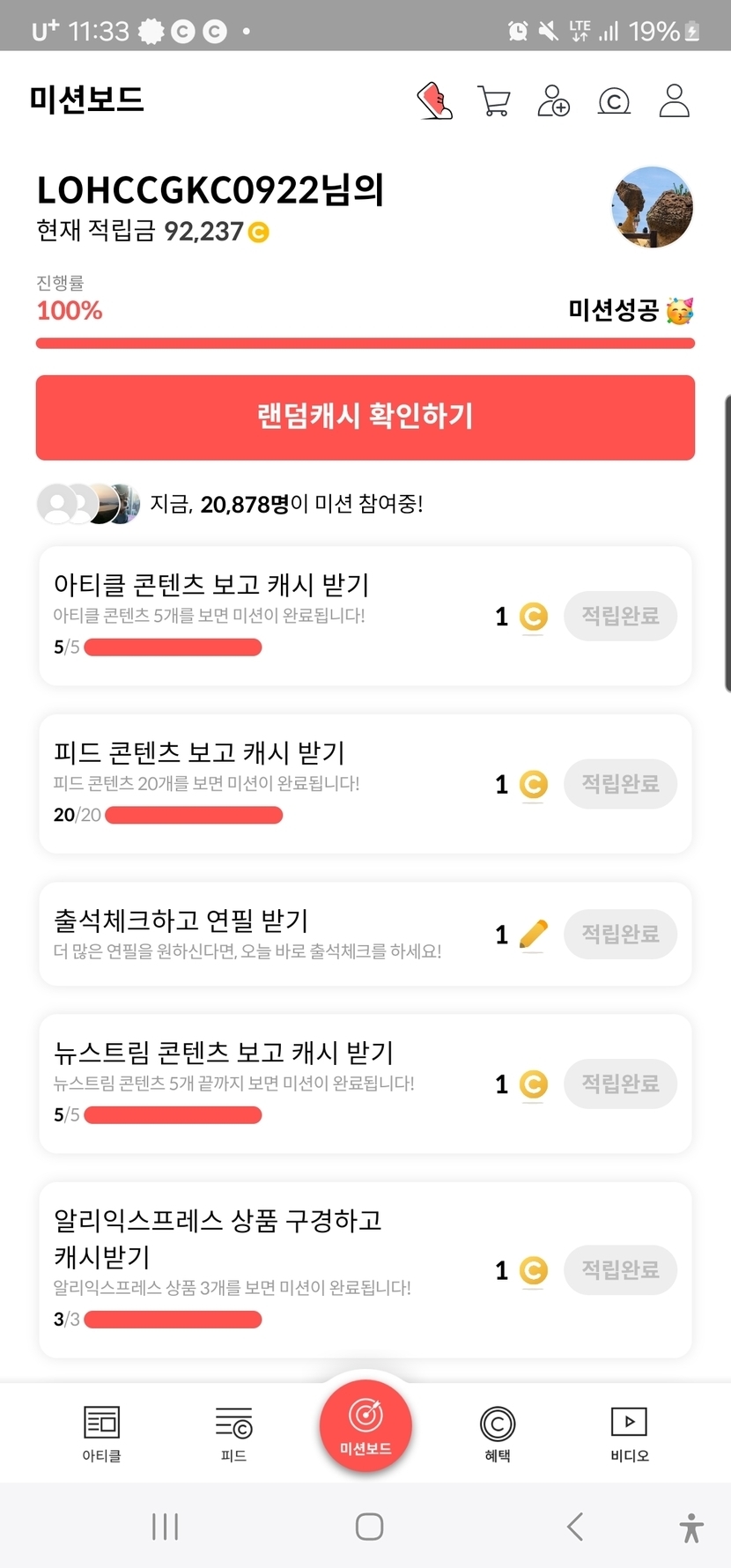The width and height of the screenshot is (731, 1568).
Task: Tap the pencil reward icon for 출석체크
Action: 534,934
